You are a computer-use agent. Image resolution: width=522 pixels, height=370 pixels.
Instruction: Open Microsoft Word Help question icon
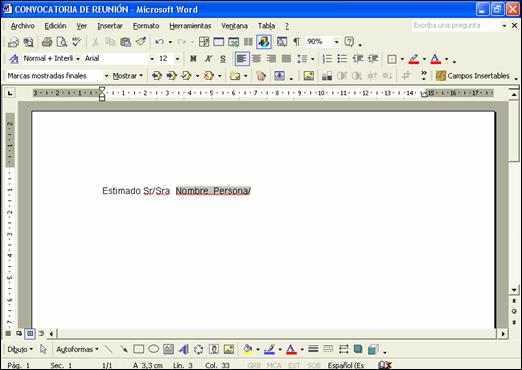click(349, 42)
